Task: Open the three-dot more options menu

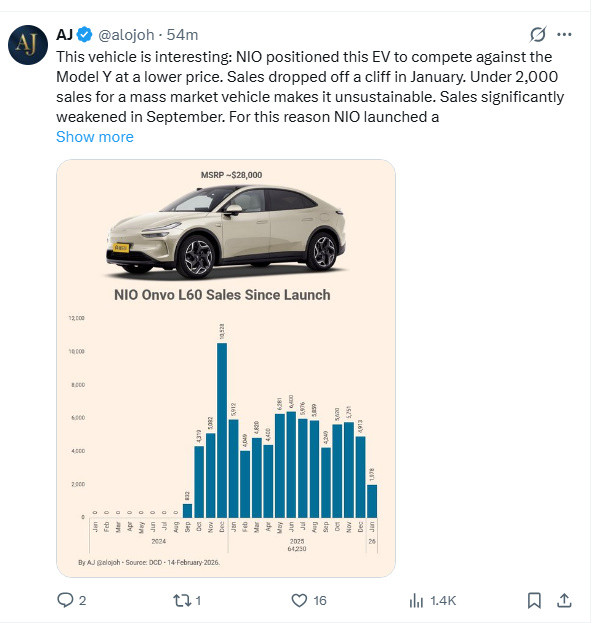Action: (570, 34)
